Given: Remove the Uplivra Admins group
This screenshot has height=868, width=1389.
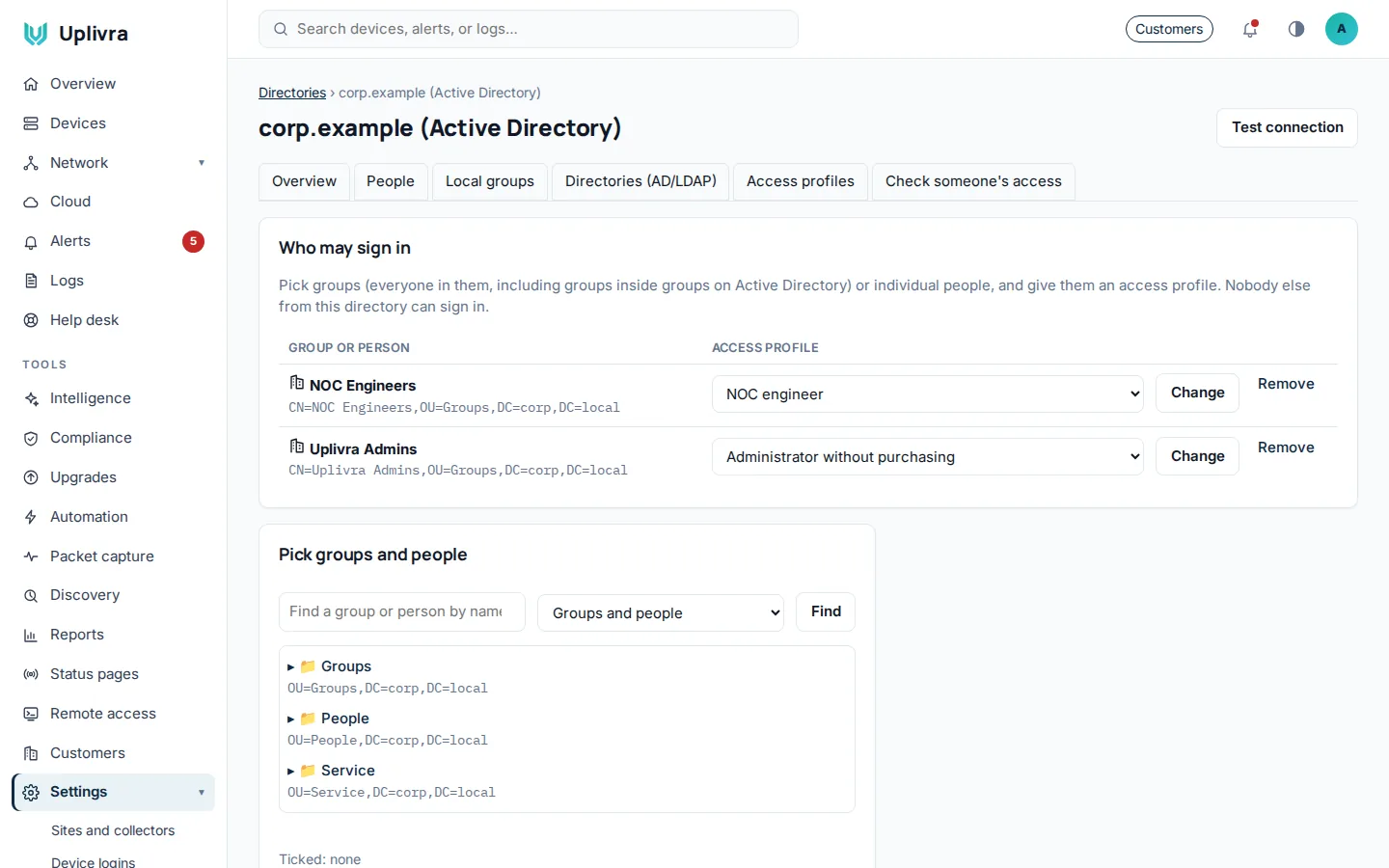Looking at the screenshot, I should click(x=1286, y=448).
